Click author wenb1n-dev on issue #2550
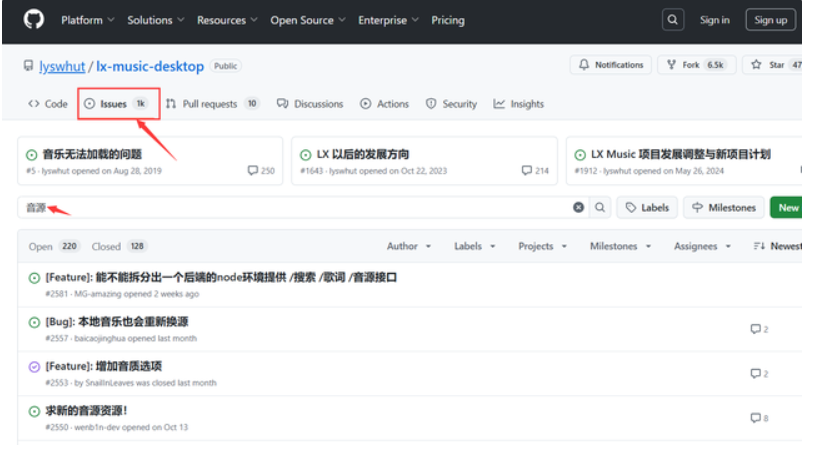Screen dimensions: 828x471 [x=97, y=427]
